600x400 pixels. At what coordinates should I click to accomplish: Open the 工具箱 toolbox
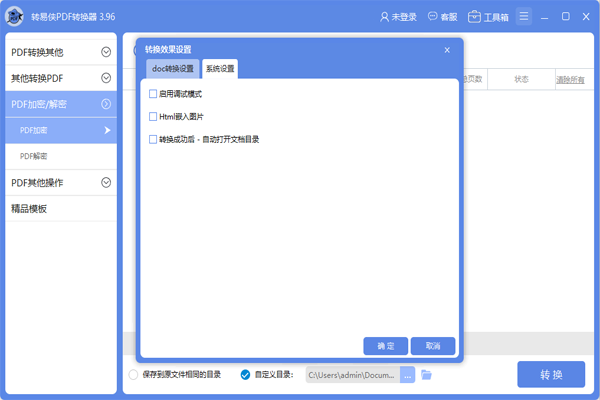474,17
